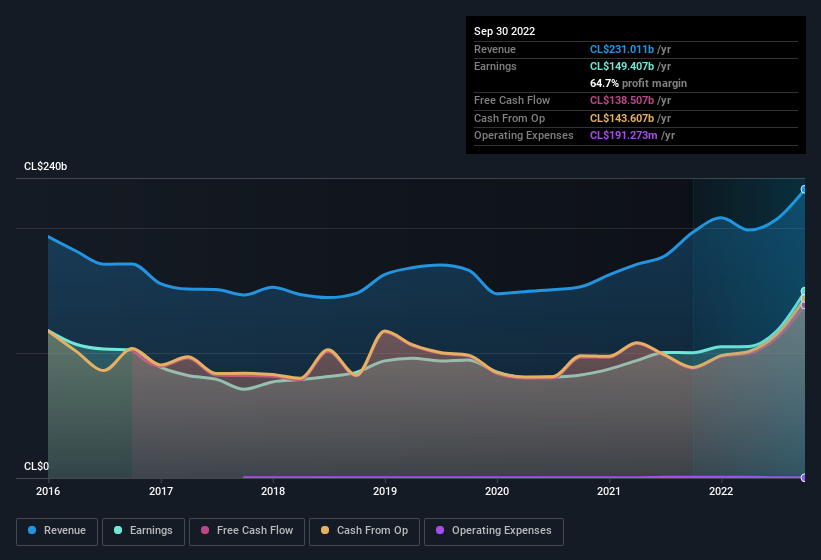Click the CL$191.273m operating expenses value
Image resolution: width=821 pixels, height=560 pixels.
[623, 136]
